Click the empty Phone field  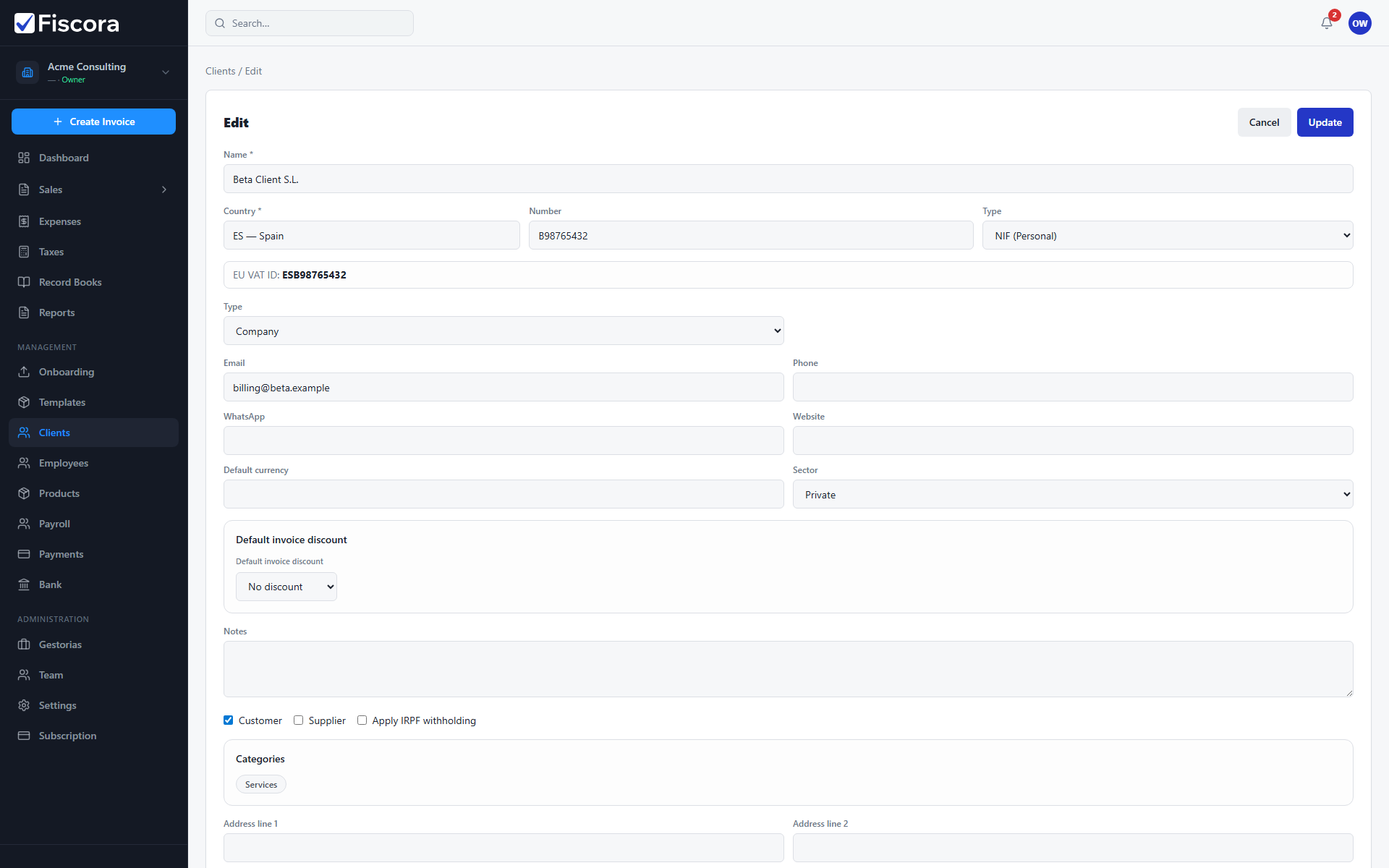point(1072,388)
